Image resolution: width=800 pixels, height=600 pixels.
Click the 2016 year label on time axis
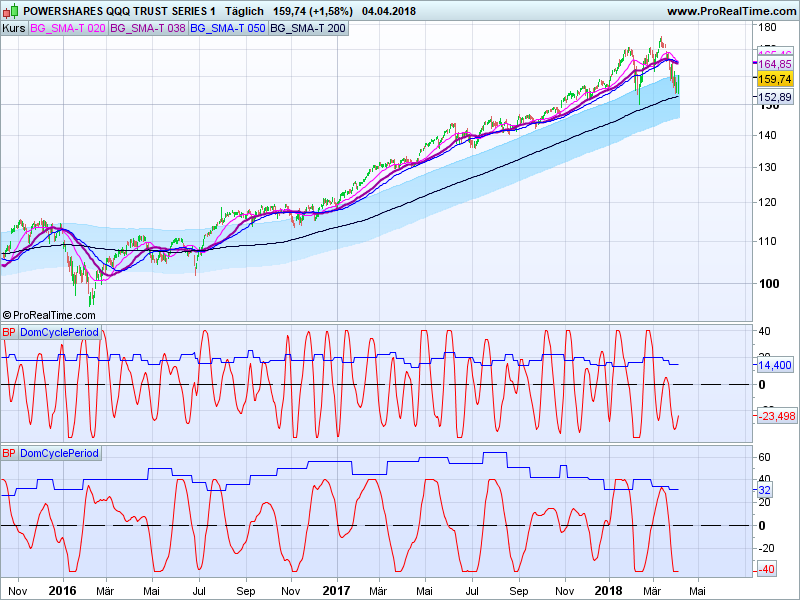62,590
